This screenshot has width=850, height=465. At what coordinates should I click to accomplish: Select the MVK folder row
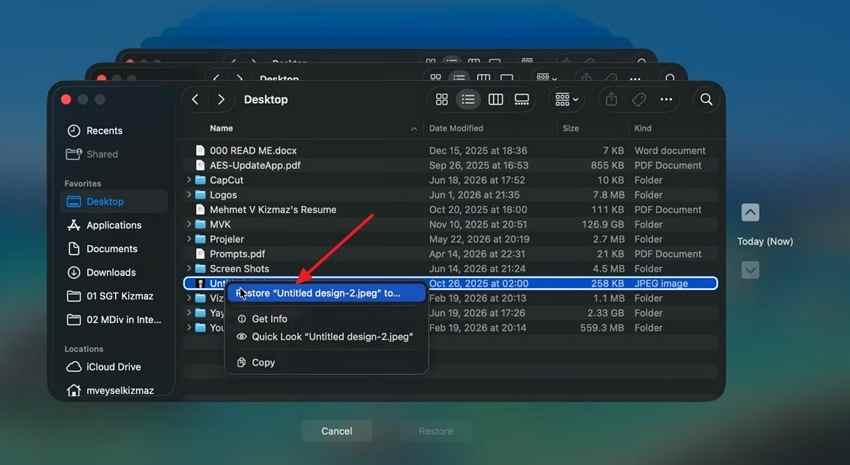451,224
